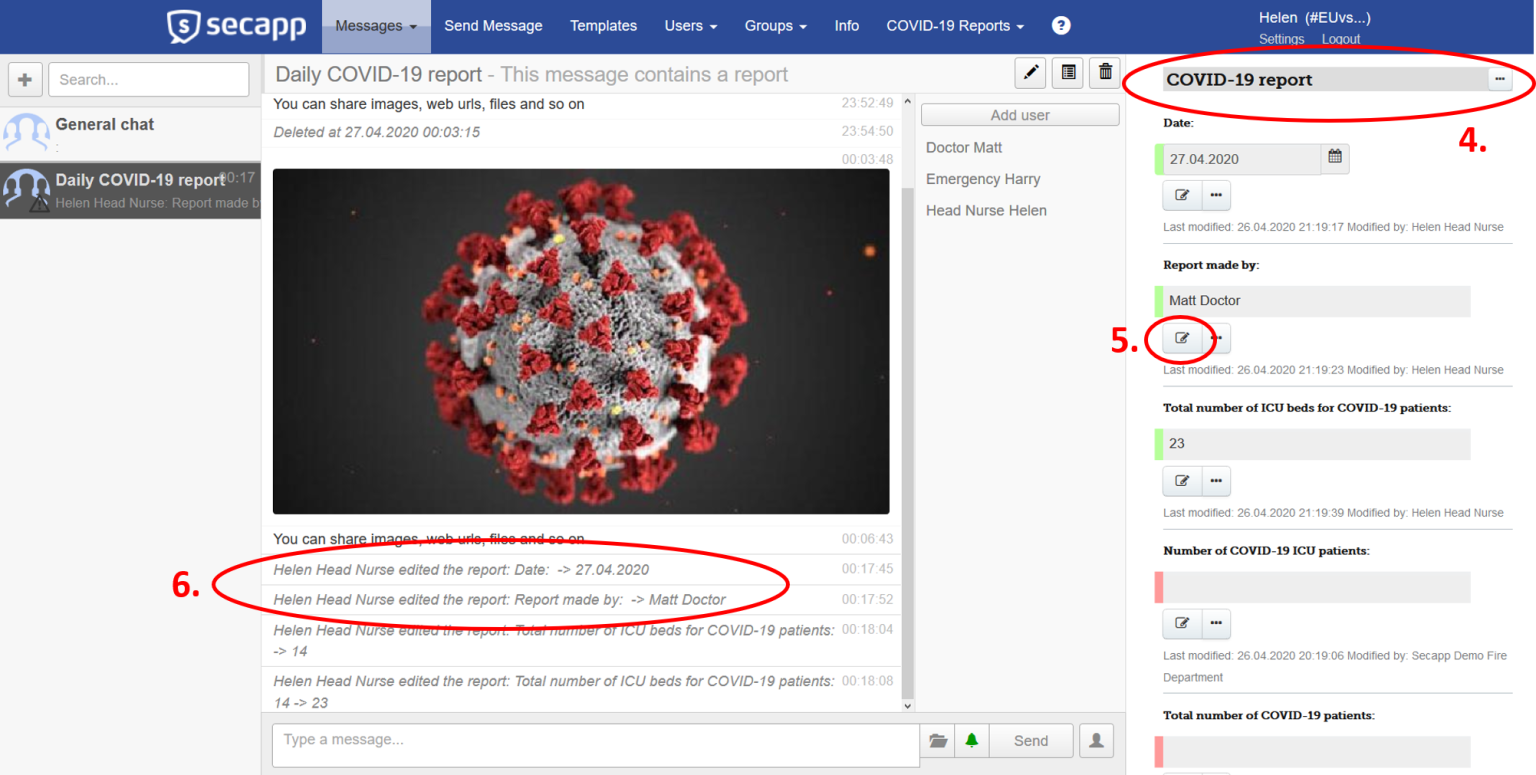Click inside the Type a message field
Screen dimensions: 1536x775
click(x=595, y=740)
